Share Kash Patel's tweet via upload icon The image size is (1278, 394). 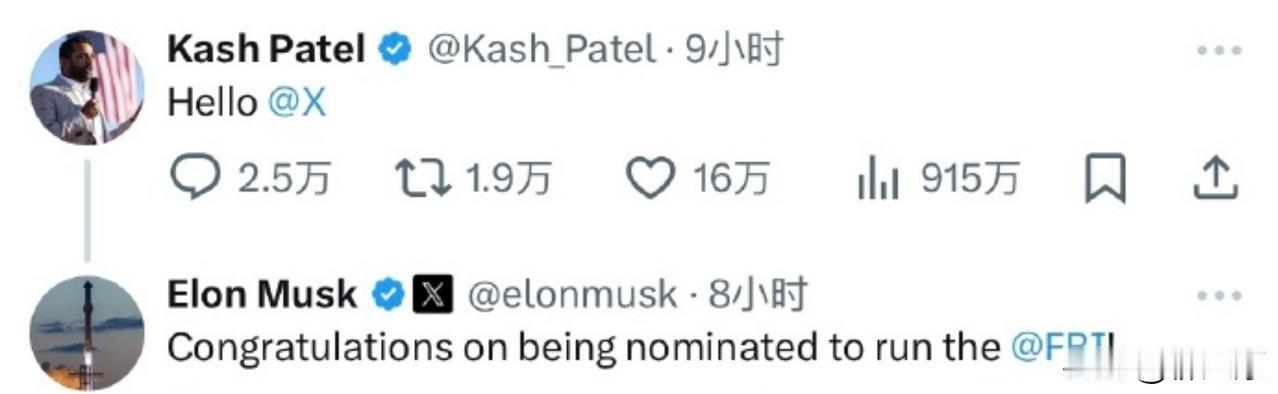tap(1217, 179)
